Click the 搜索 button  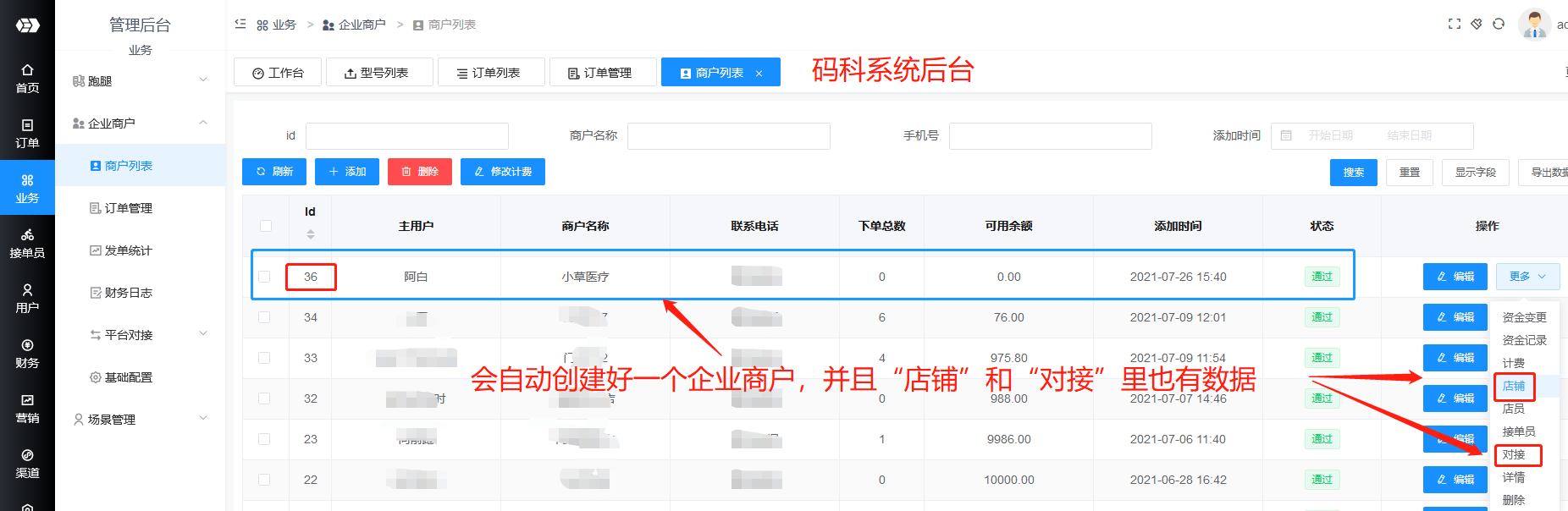coord(1354,173)
